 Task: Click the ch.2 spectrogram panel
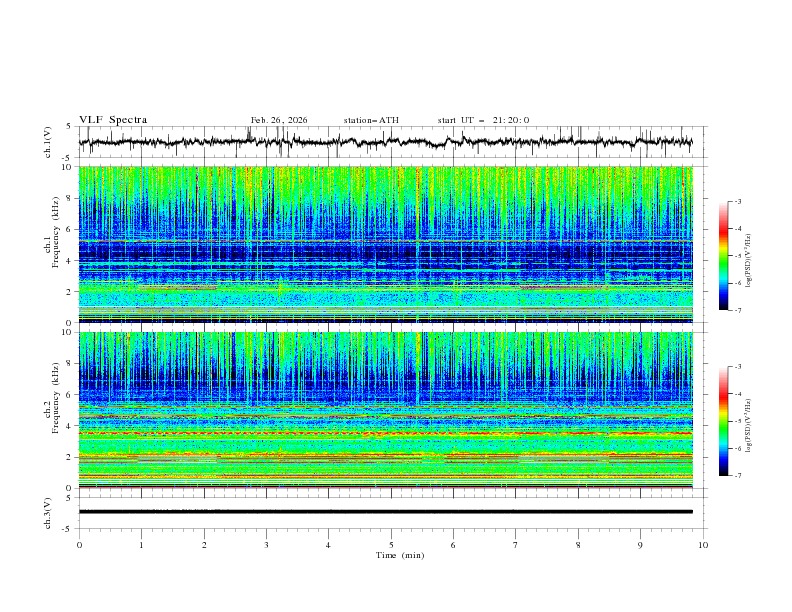coord(386,410)
